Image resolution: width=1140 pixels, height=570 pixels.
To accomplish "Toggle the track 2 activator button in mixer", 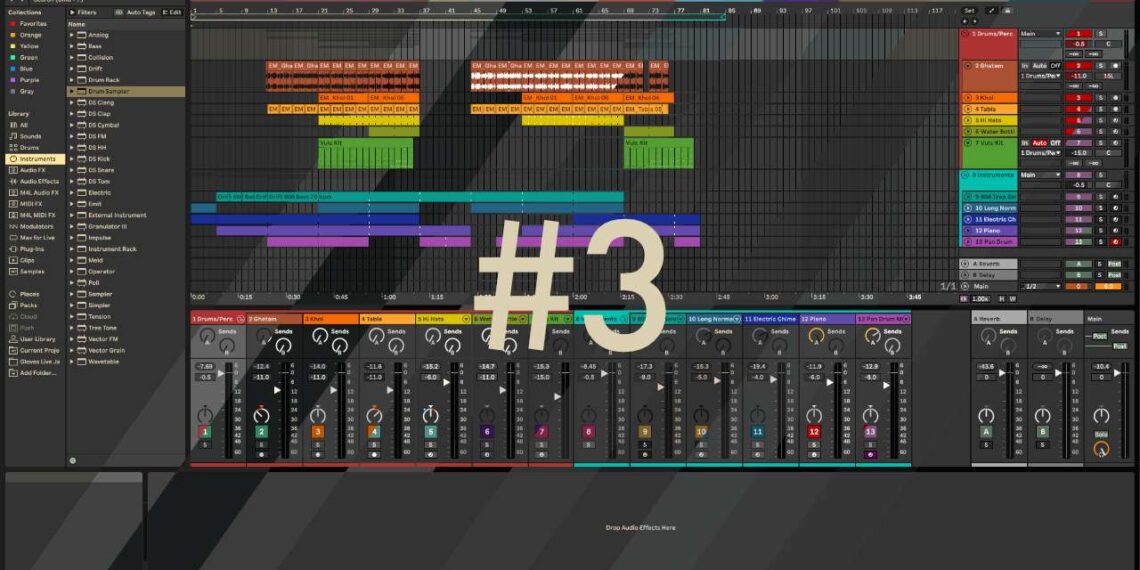I will click(261, 432).
